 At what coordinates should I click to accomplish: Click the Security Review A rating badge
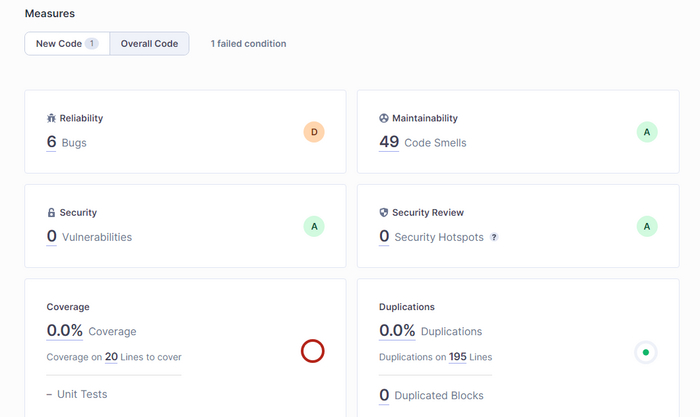pyautogui.click(x=647, y=226)
